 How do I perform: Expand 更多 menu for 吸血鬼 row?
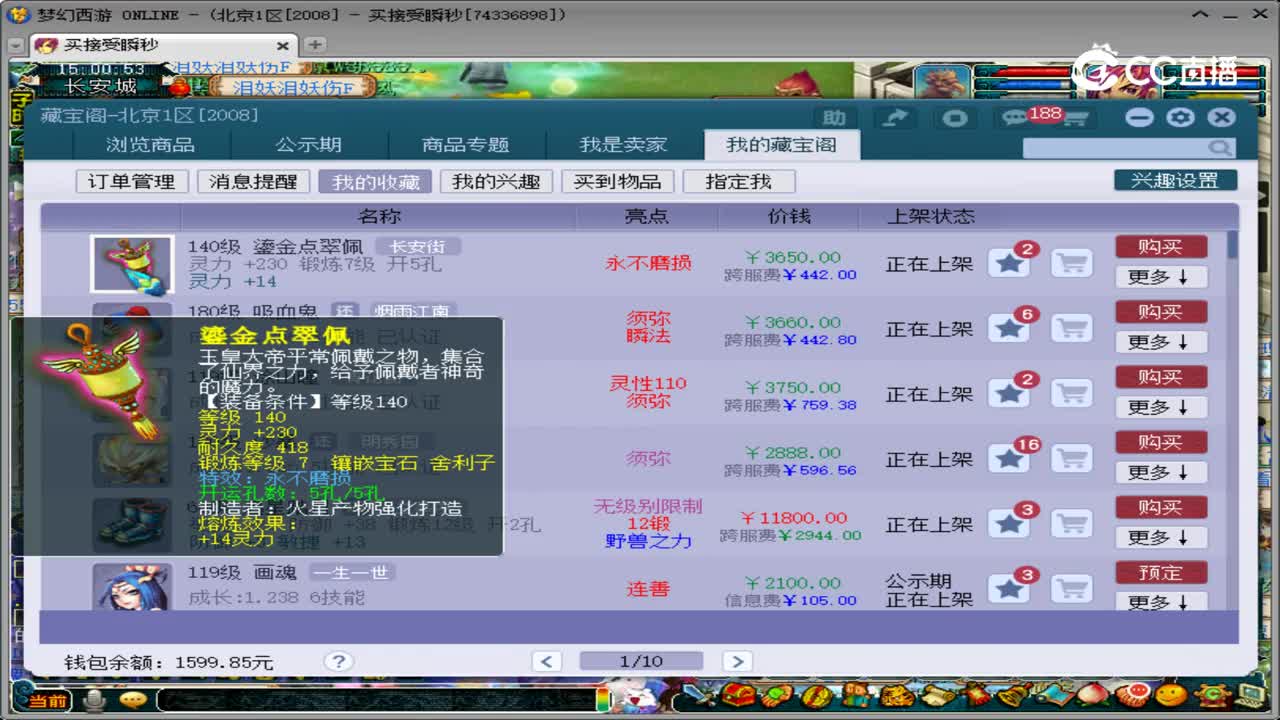(x=1160, y=342)
